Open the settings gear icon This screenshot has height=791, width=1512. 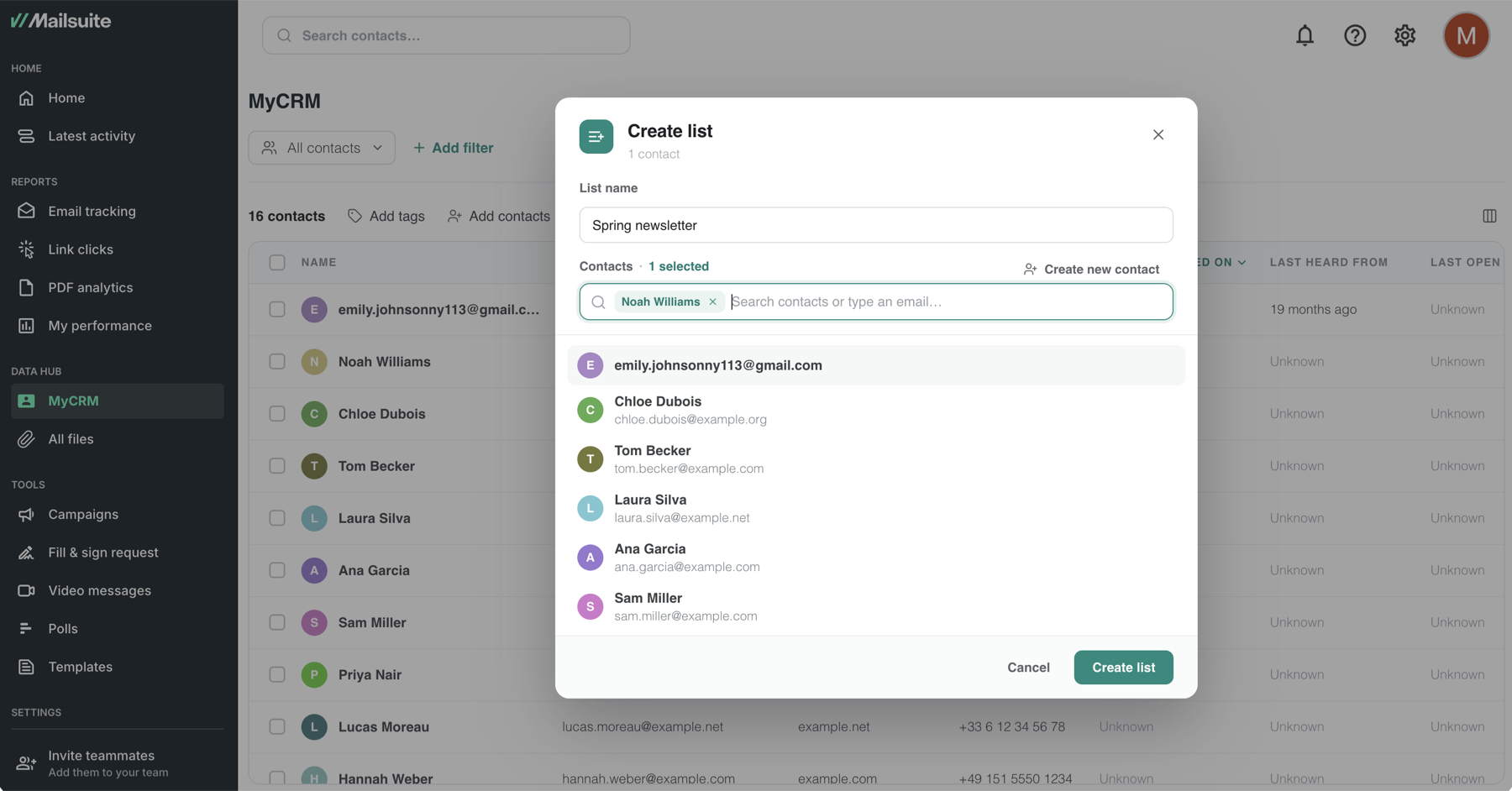[1404, 35]
